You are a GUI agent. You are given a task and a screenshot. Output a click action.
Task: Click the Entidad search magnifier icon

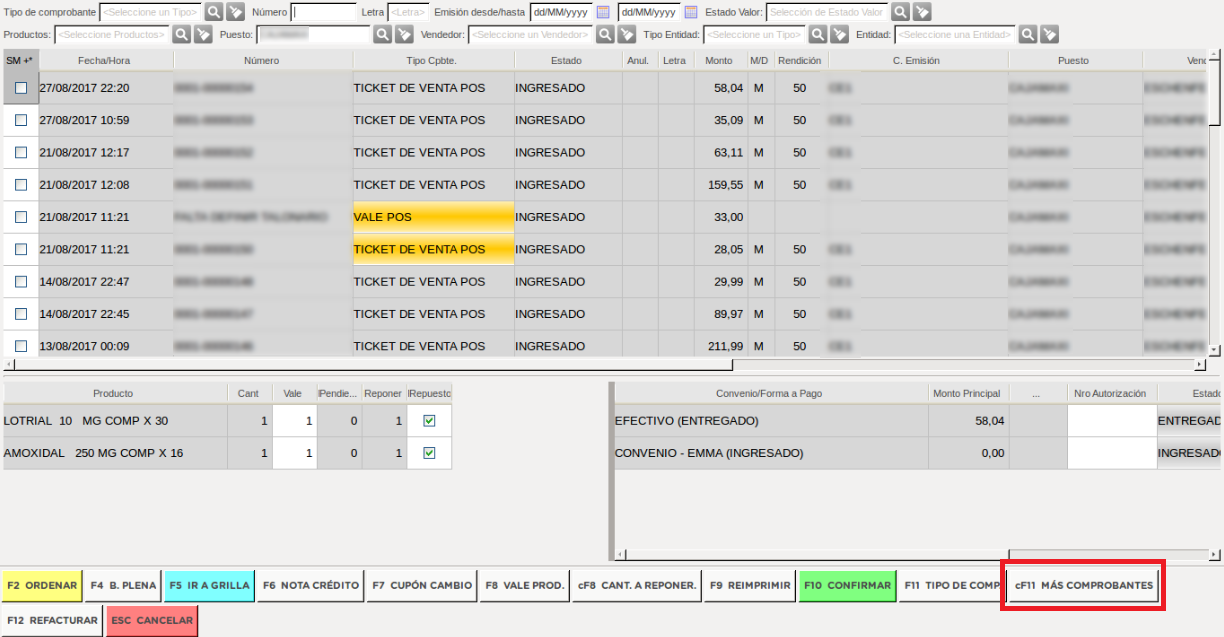[x=1028, y=35]
